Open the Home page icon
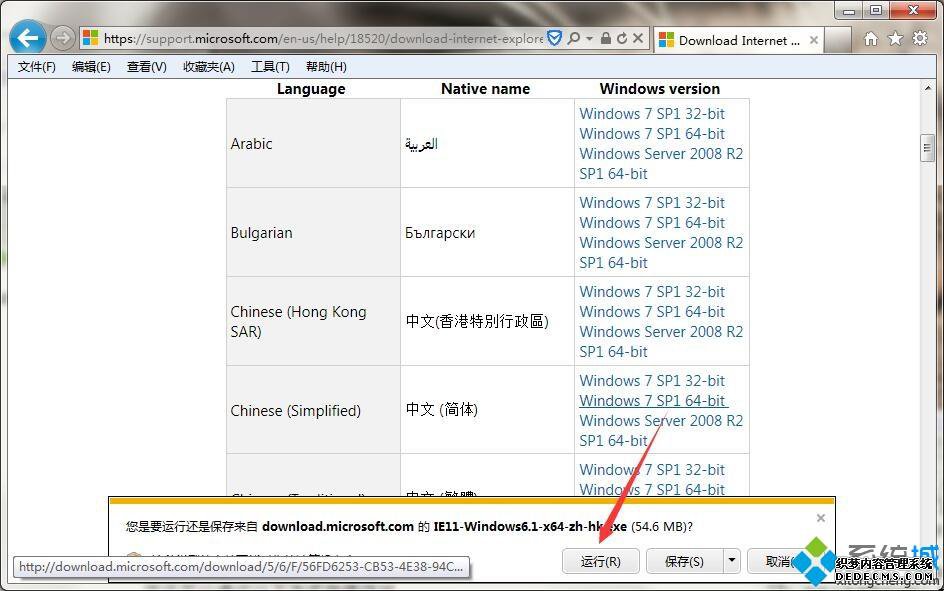This screenshot has width=944, height=591. pos(871,39)
